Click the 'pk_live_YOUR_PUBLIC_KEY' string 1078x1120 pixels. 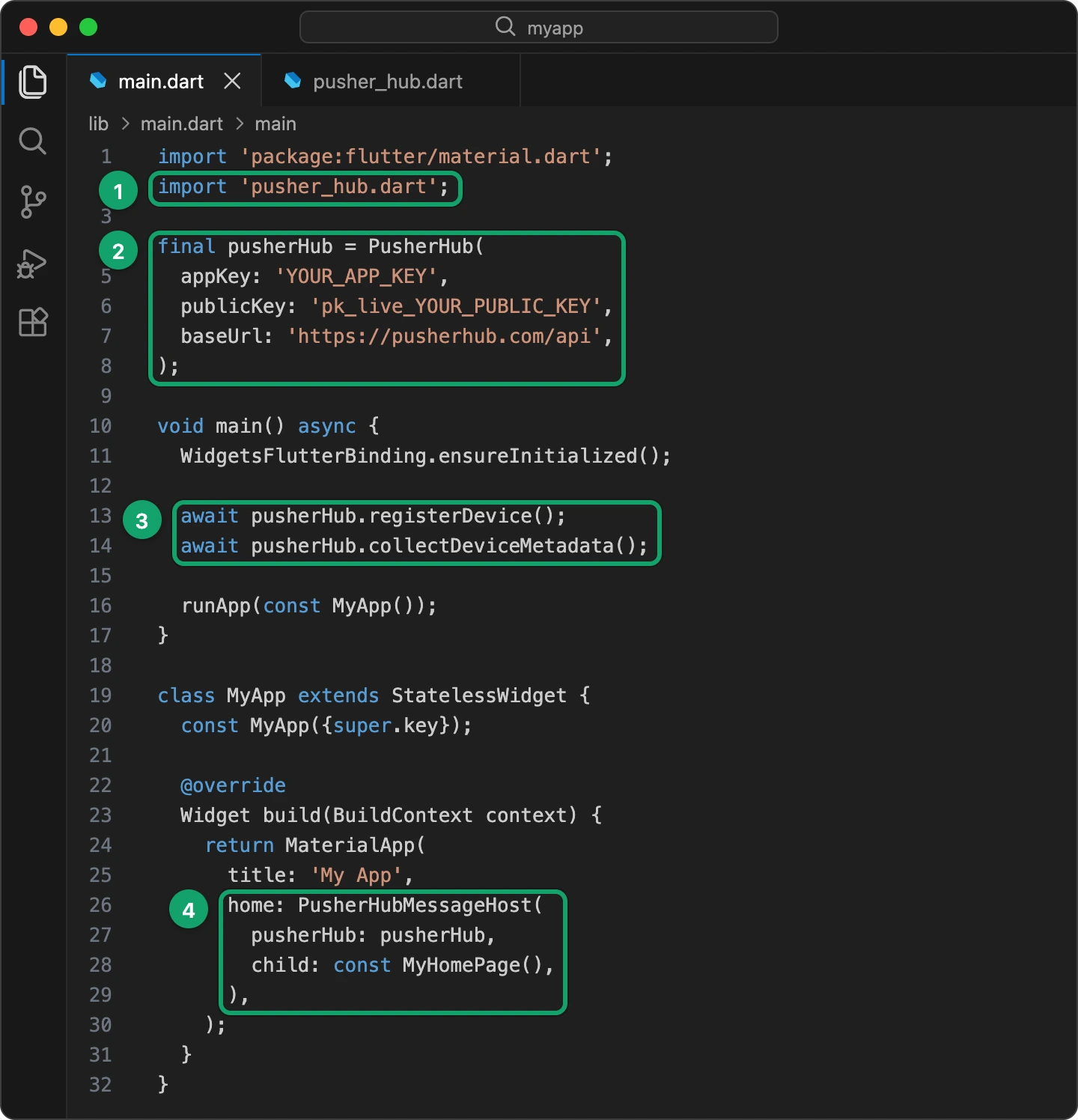tap(456, 306)
